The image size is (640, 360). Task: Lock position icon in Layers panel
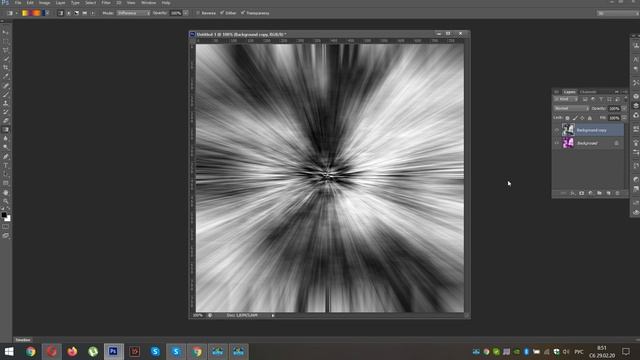[x=582, y=118]
